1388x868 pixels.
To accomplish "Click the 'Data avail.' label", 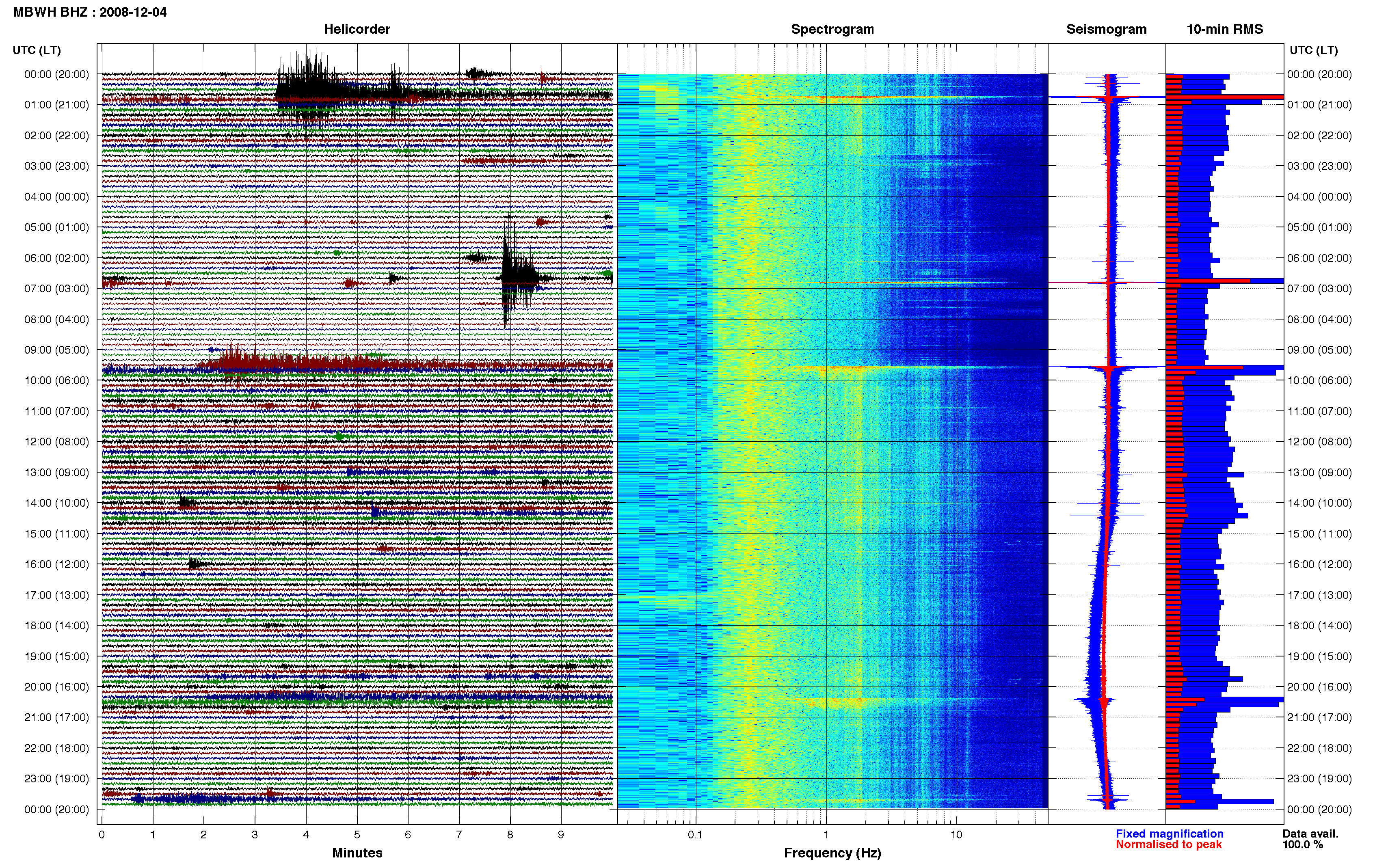I will point(1310,833).
